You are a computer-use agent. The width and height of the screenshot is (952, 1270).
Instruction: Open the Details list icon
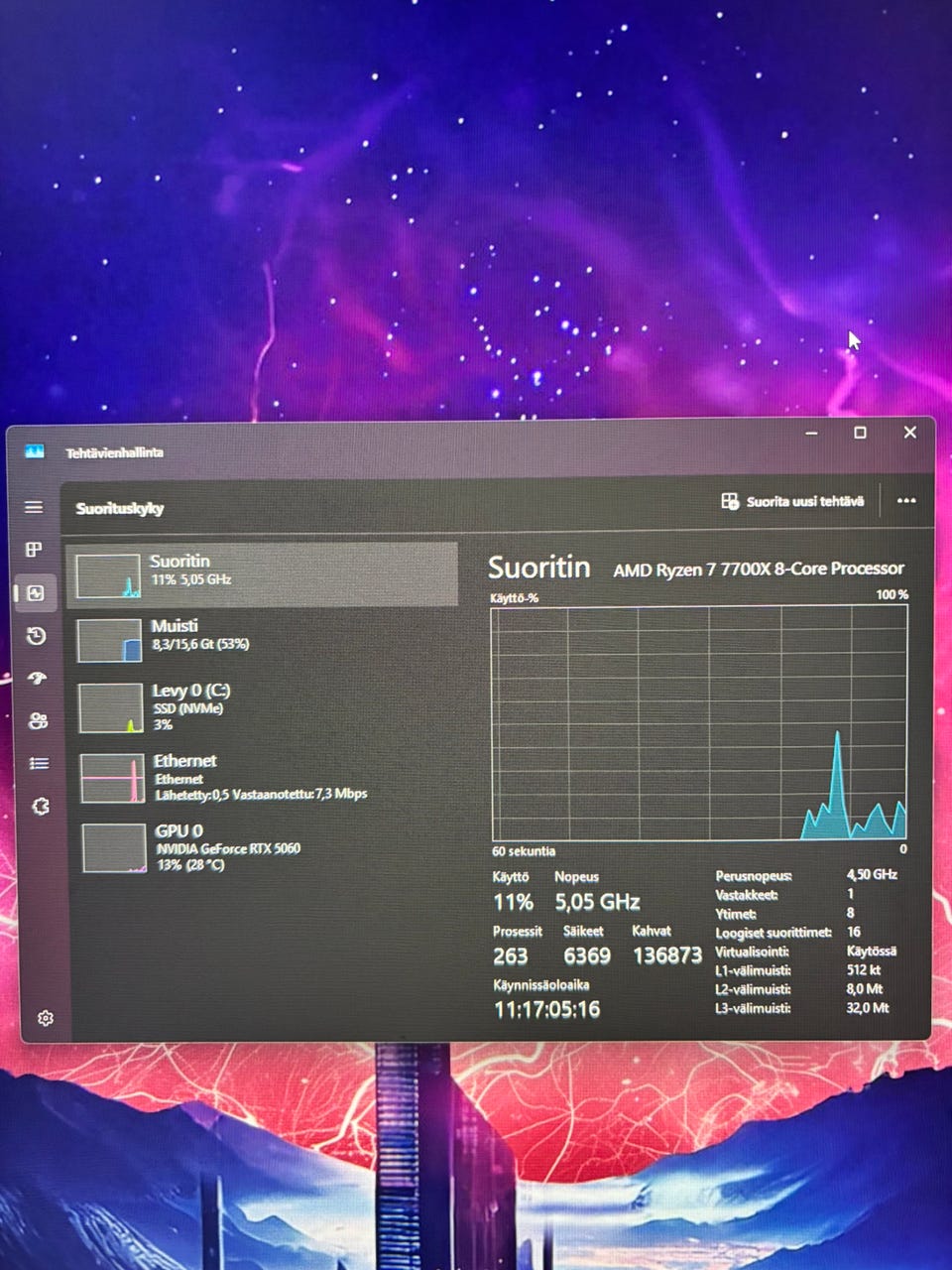(x=39, y=763)
